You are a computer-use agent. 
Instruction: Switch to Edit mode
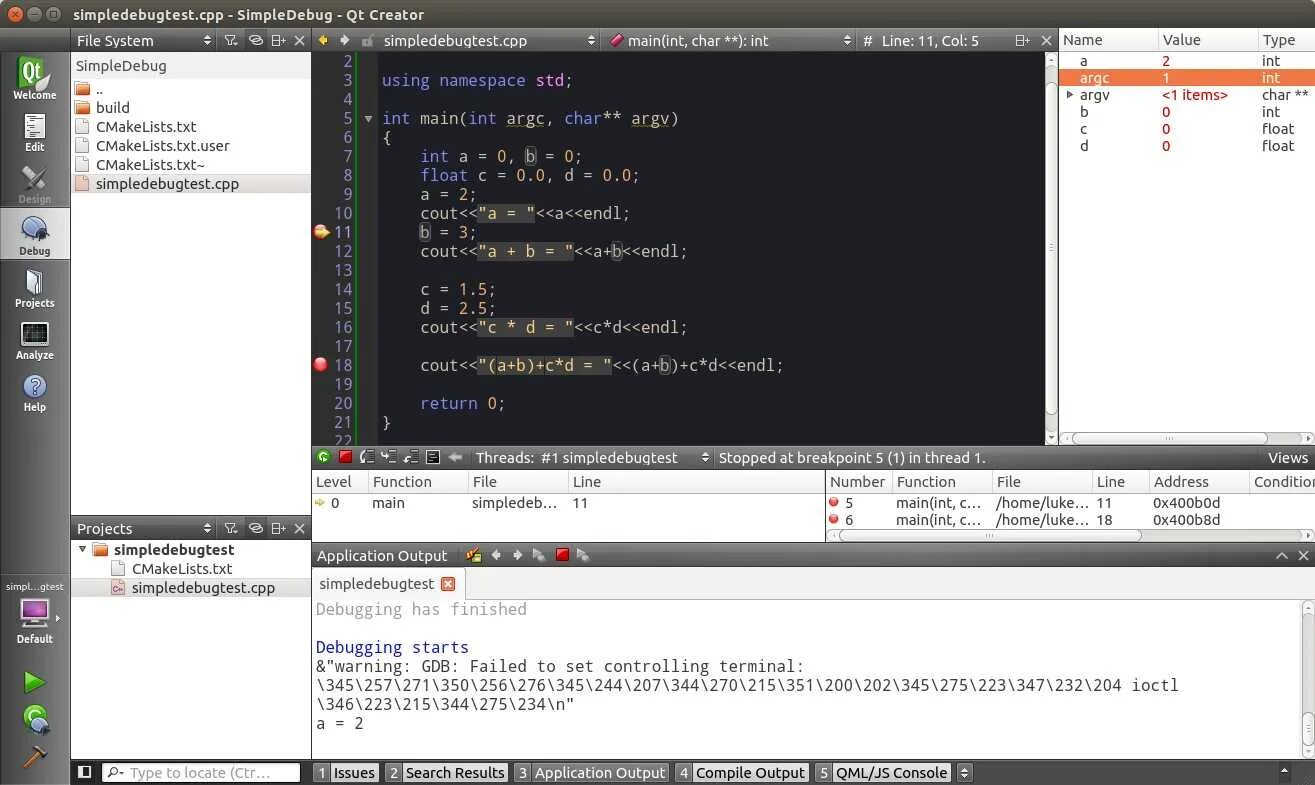point(34,131)
